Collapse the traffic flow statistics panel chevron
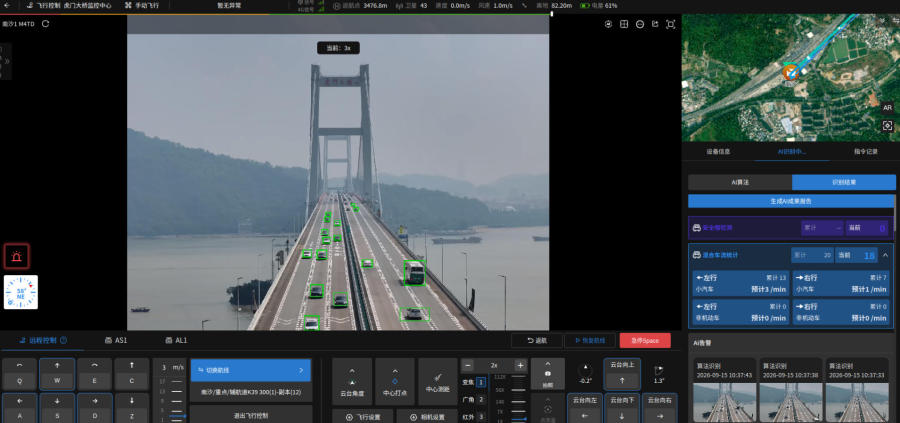 (886, 255)
